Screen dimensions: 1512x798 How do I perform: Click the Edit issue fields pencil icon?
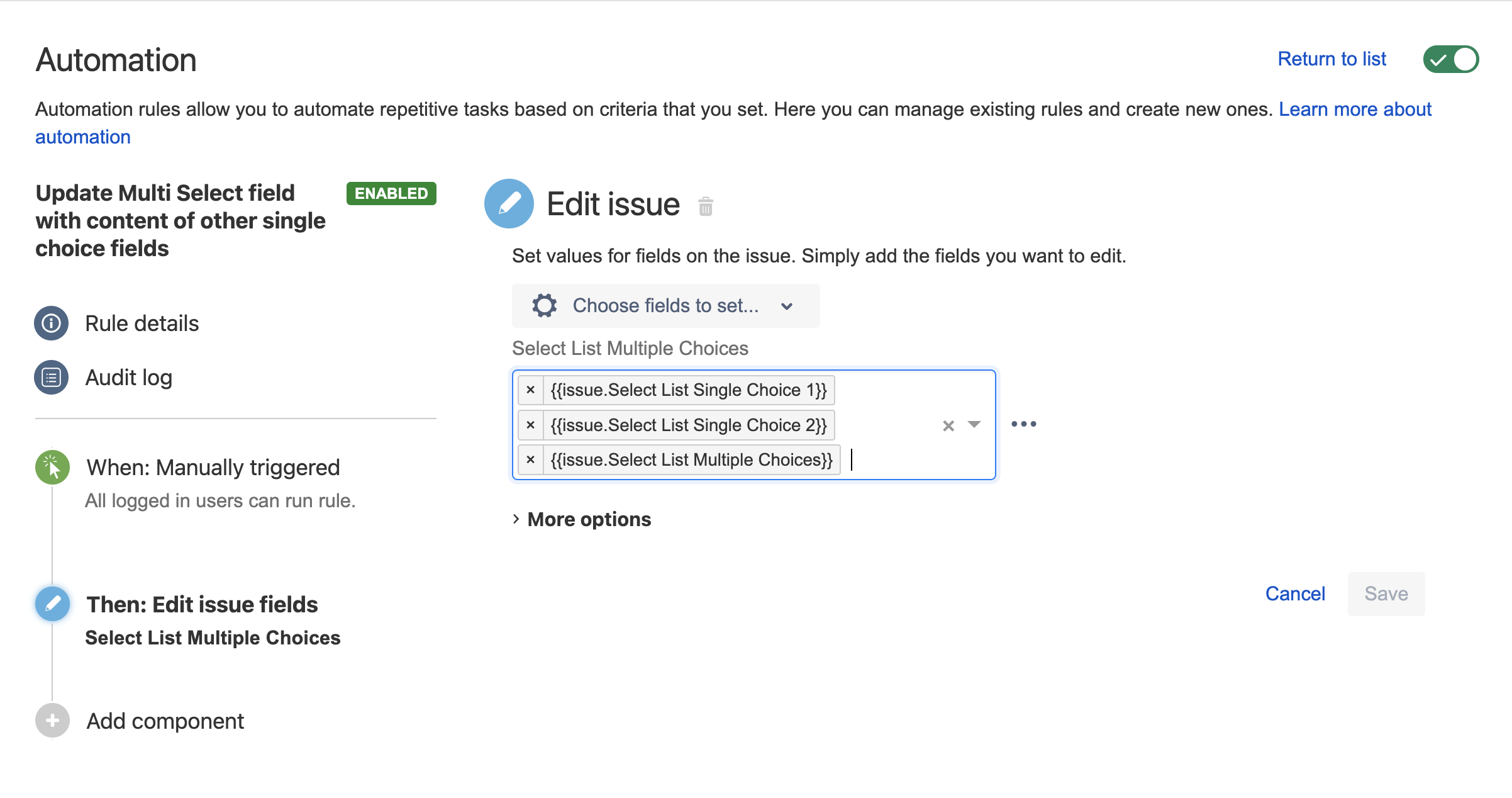click(52, 604)
